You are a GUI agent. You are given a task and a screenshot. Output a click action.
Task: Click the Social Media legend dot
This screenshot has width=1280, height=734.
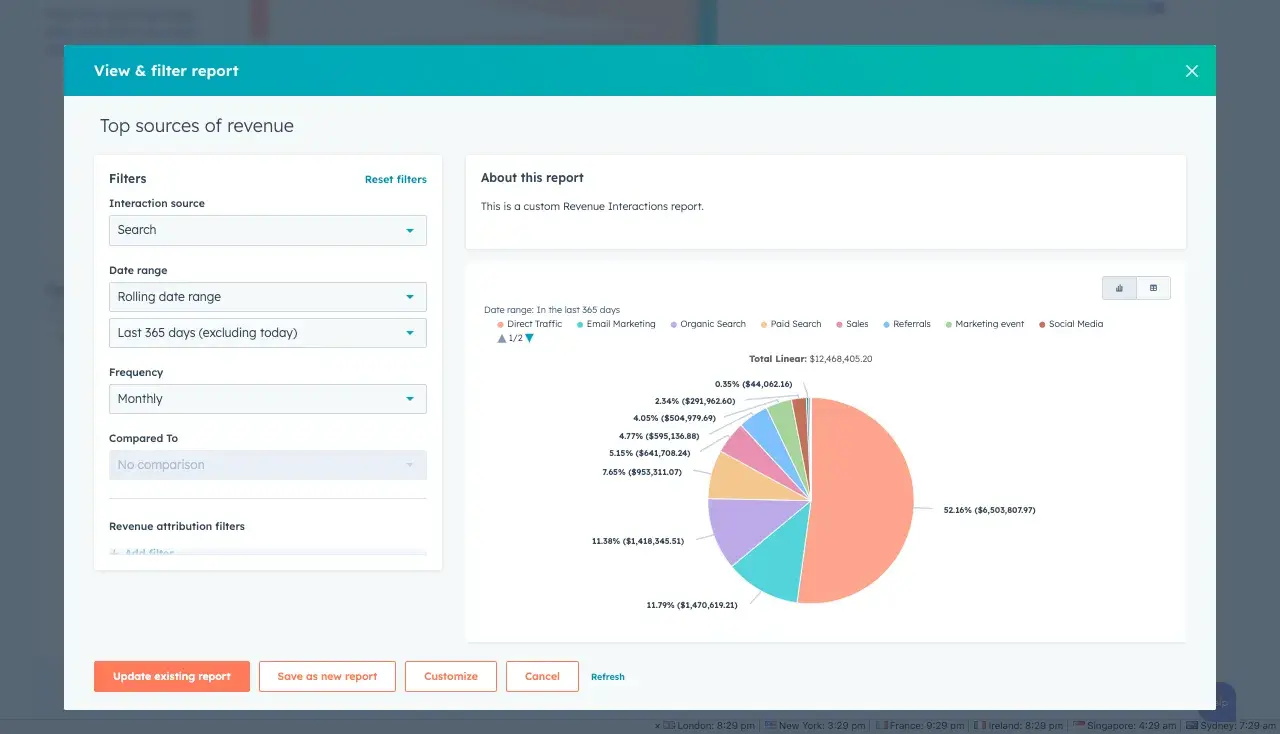click(x=1042, y=324)
